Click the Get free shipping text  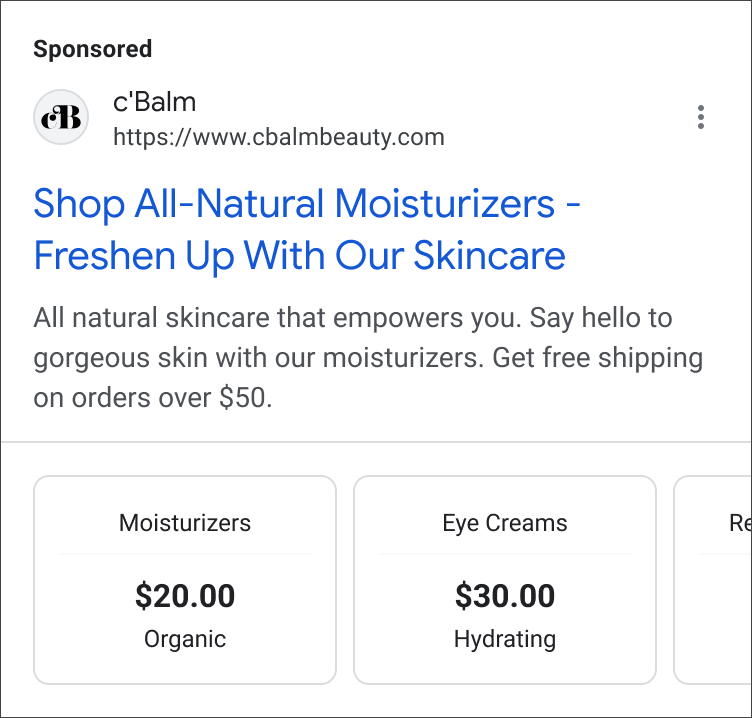pos(598,358)
